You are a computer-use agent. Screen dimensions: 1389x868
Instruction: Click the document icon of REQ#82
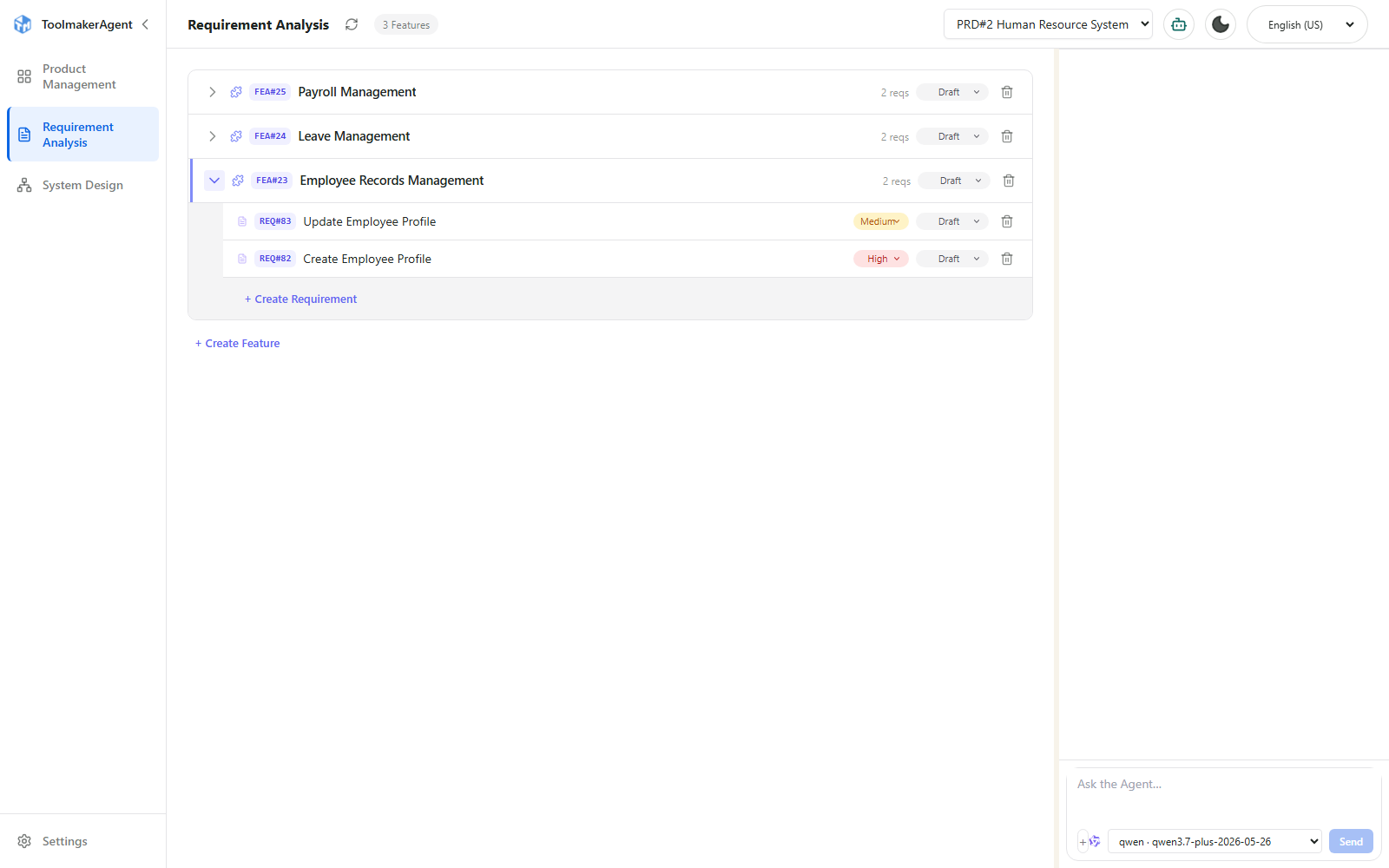coord(242,259)
